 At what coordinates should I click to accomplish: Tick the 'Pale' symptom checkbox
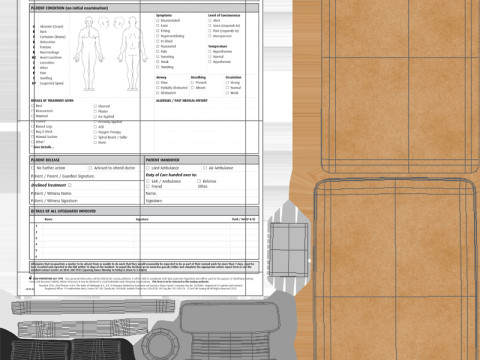pyautogui.click(x=158, y=52)
